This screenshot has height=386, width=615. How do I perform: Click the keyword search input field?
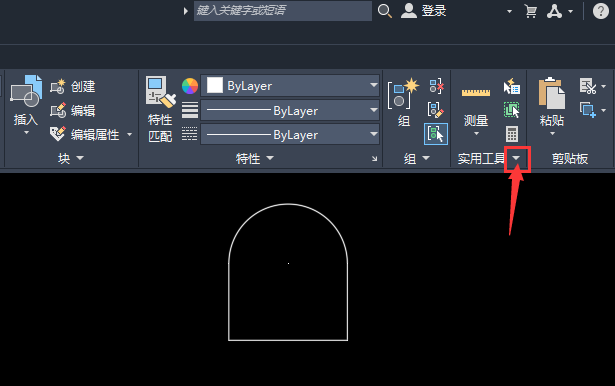pos(283,11)
